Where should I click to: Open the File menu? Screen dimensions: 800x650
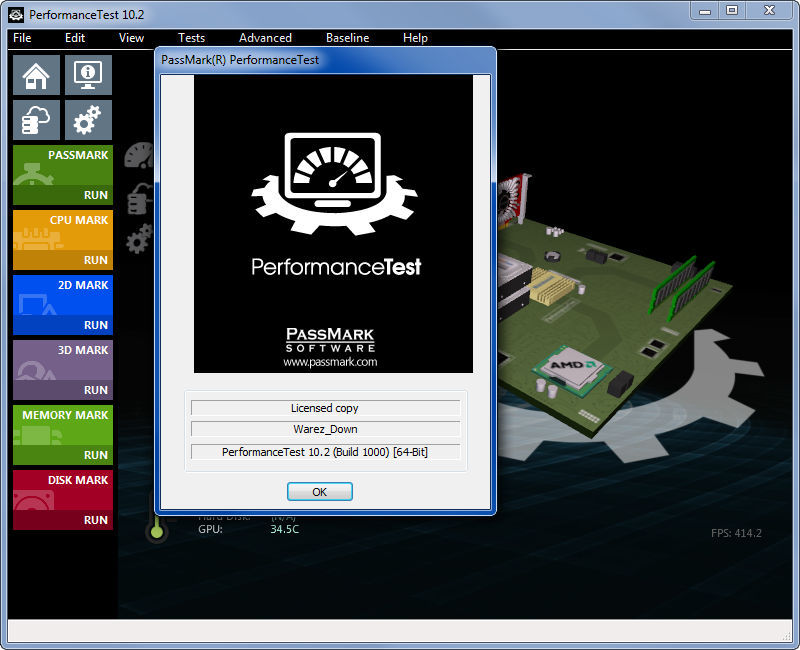point(22,38)
